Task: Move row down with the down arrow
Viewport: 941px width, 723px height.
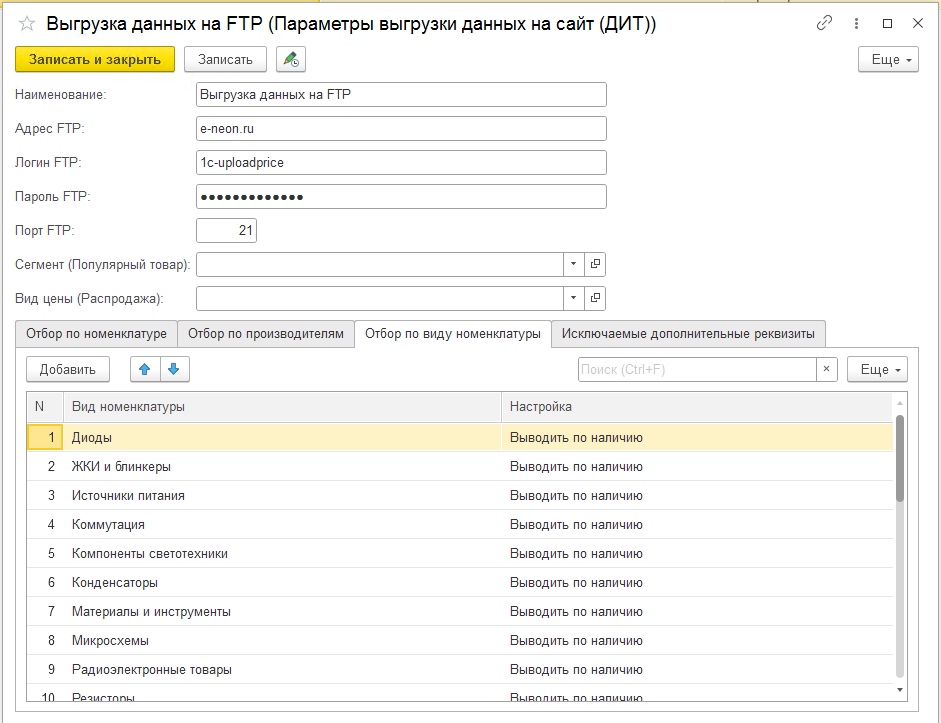Action: tap(174, 369)
